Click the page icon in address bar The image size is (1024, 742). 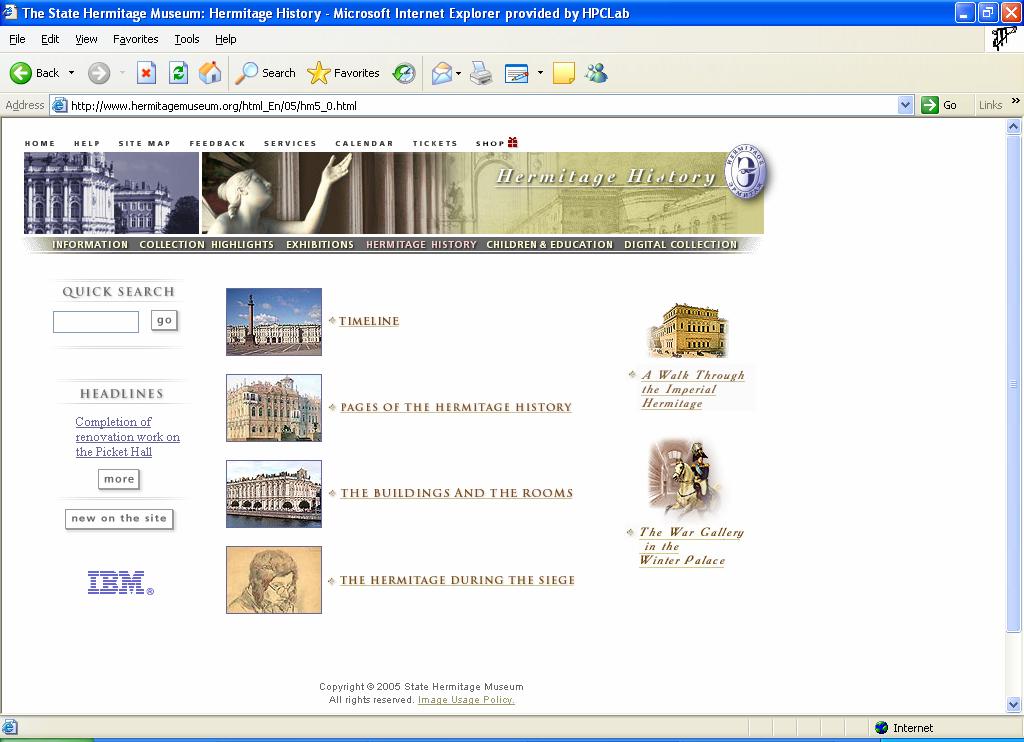pos(59,105)
